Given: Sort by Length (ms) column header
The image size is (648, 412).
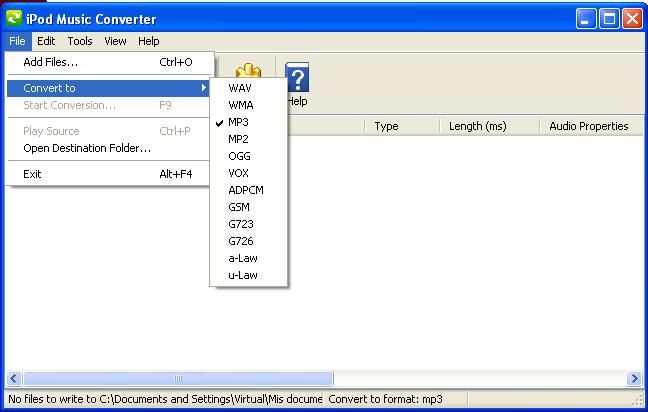Looking at the screenshot, I should coord(489,126).
